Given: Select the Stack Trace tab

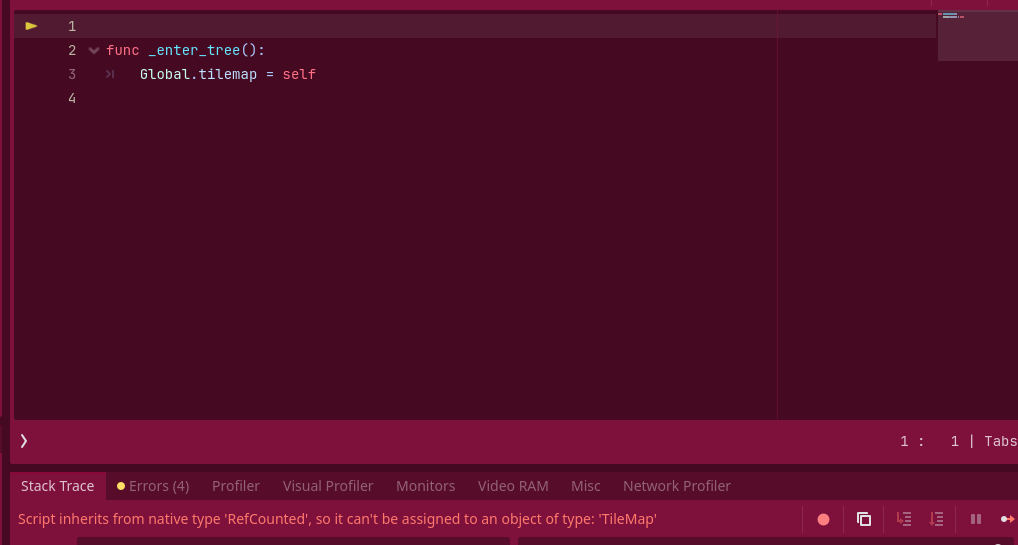Looking at the screenshot, I should (x=58, y=486).
